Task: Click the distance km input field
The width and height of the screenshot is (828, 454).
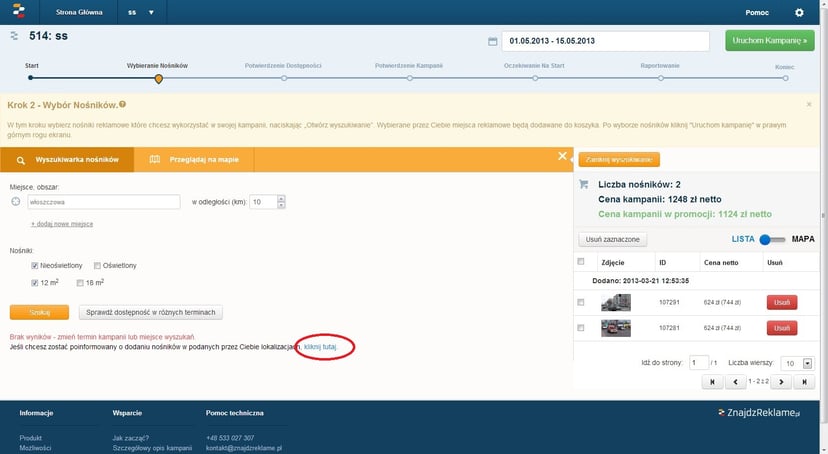Action: click(x=264, y=202)
